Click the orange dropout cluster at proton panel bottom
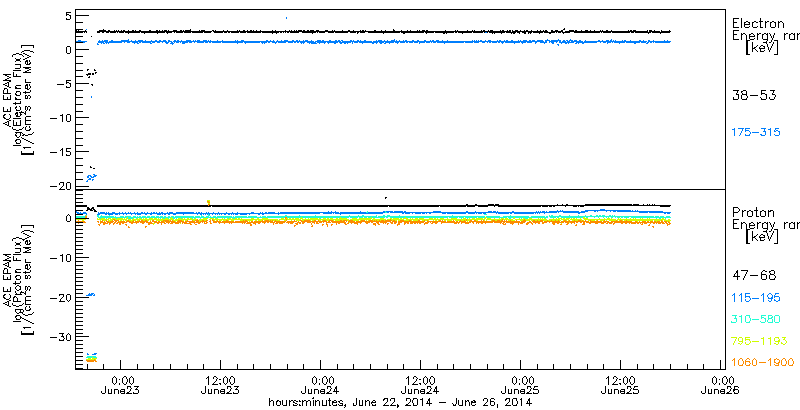This screenshot has height=410, width=800. point(91,360)
